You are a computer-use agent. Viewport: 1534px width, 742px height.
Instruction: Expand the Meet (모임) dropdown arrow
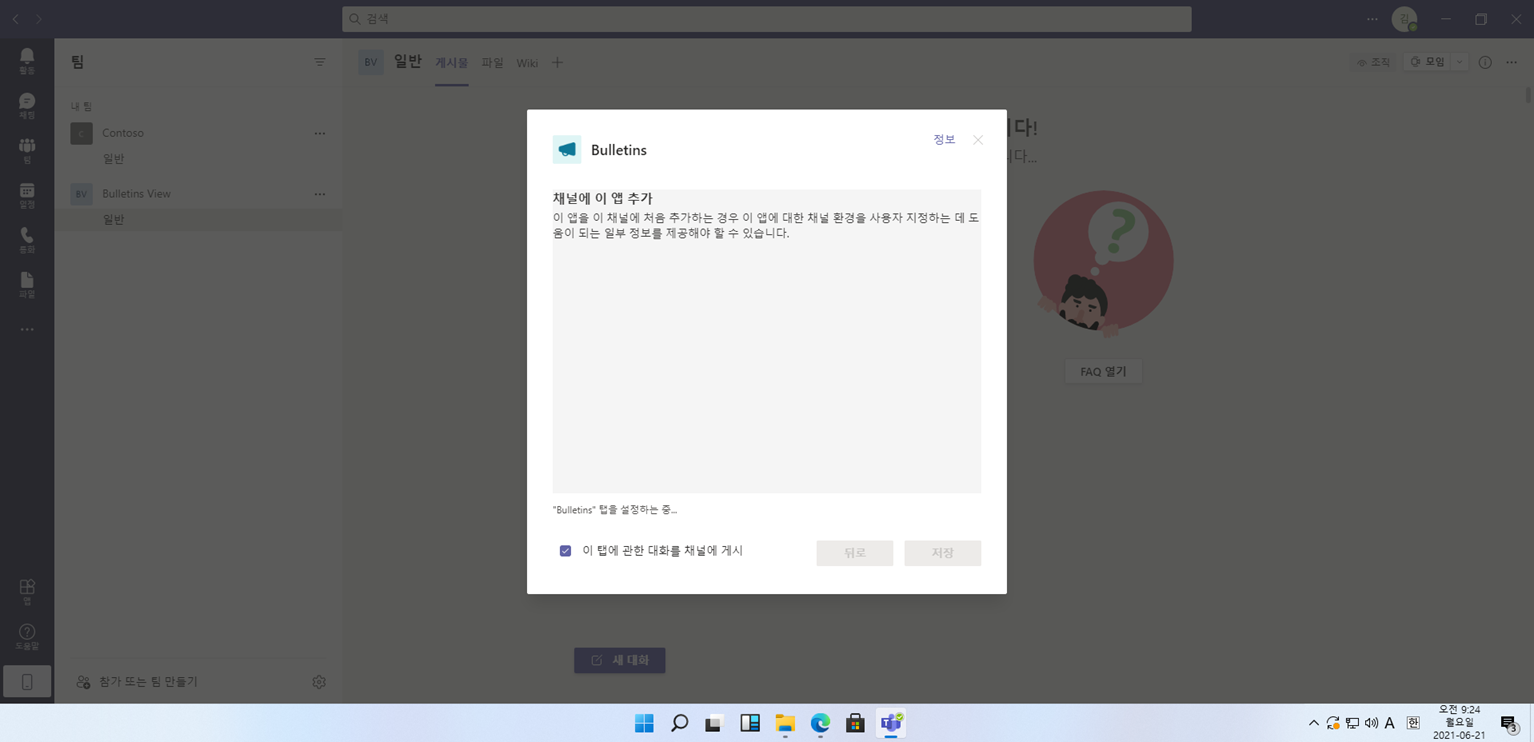pos(1459,62)
